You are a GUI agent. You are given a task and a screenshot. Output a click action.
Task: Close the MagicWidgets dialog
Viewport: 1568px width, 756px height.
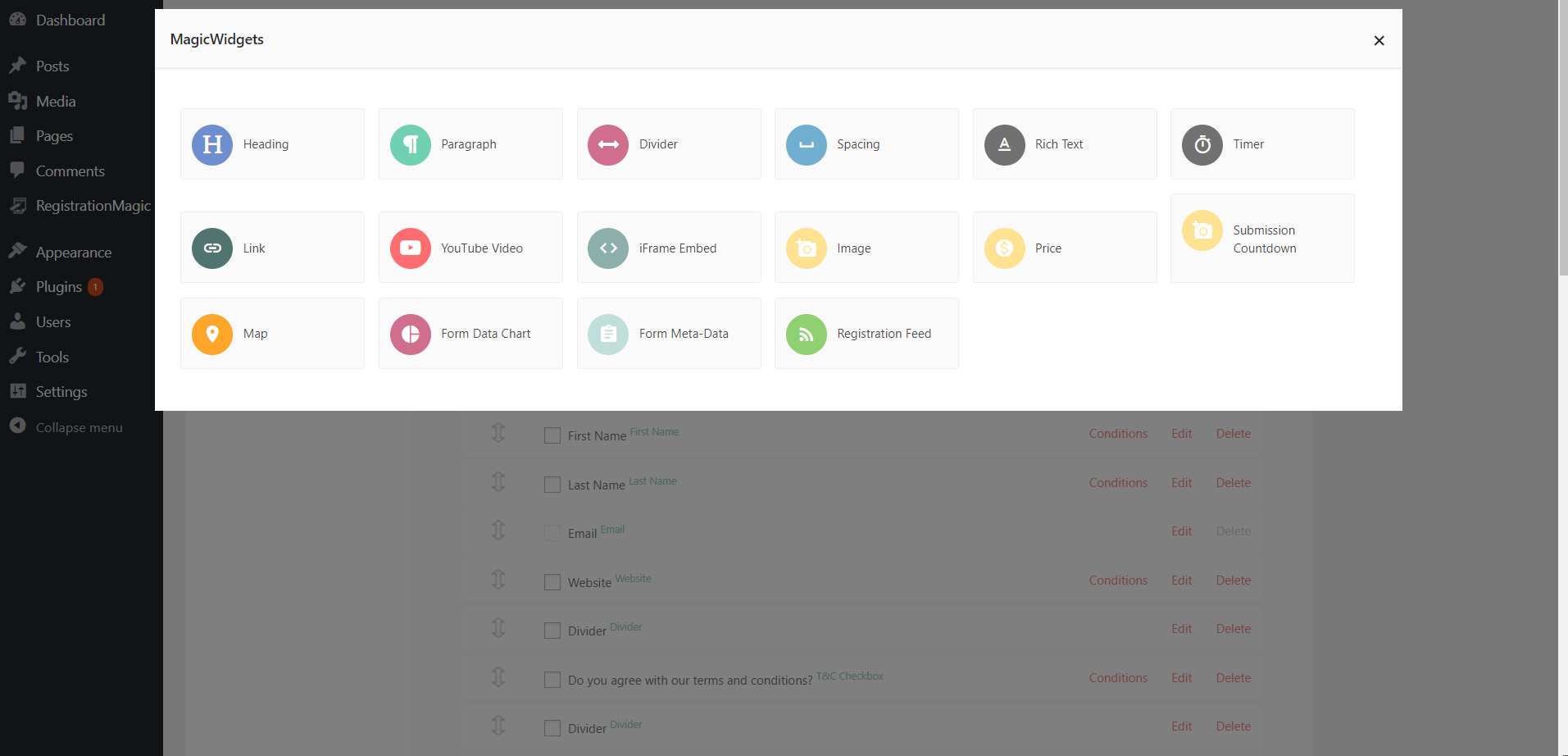1379,40
